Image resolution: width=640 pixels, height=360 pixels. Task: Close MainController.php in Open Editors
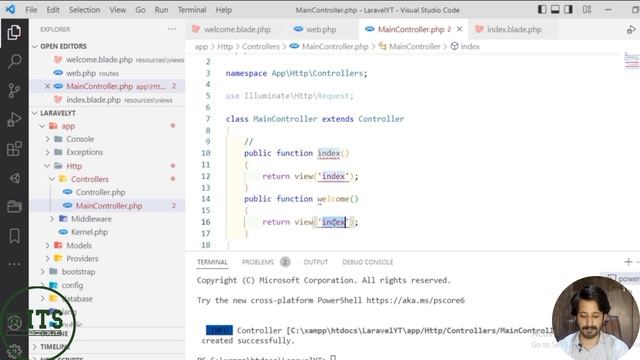click(x=47, y=86)
